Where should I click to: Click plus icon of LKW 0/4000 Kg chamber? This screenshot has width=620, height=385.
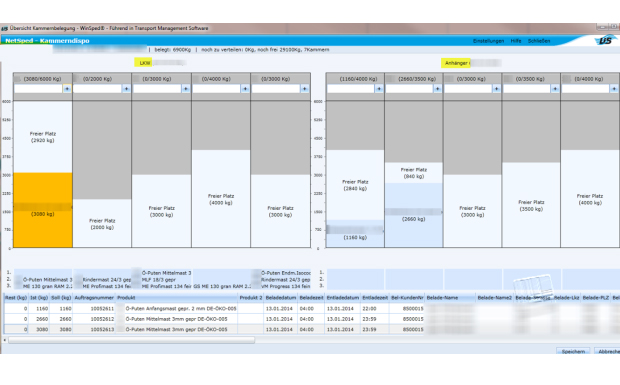(x=245, y=89)
